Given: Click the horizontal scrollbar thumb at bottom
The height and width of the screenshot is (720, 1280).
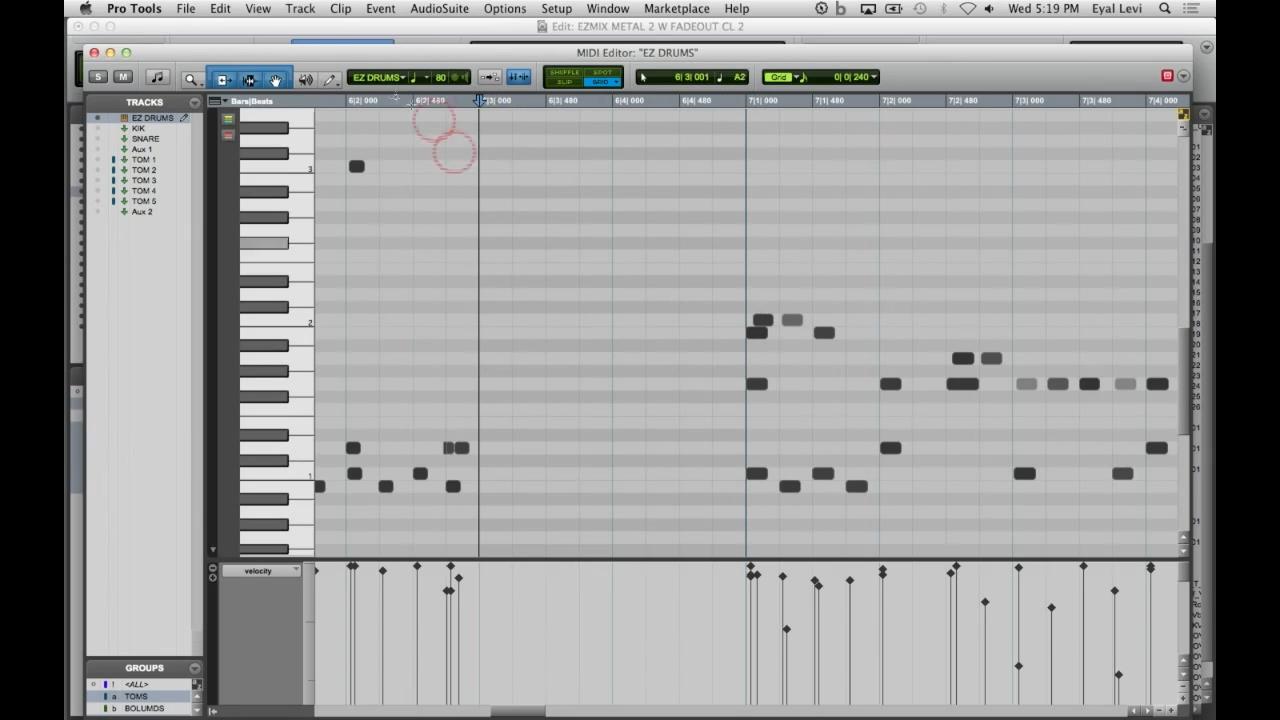Looking at the screenshot, I should (x=517, y=712).
